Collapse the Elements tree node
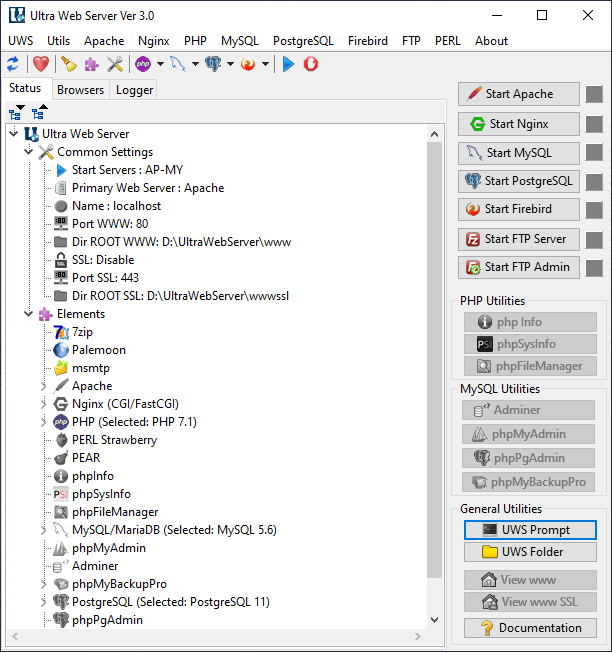 [x=28, y=314]
